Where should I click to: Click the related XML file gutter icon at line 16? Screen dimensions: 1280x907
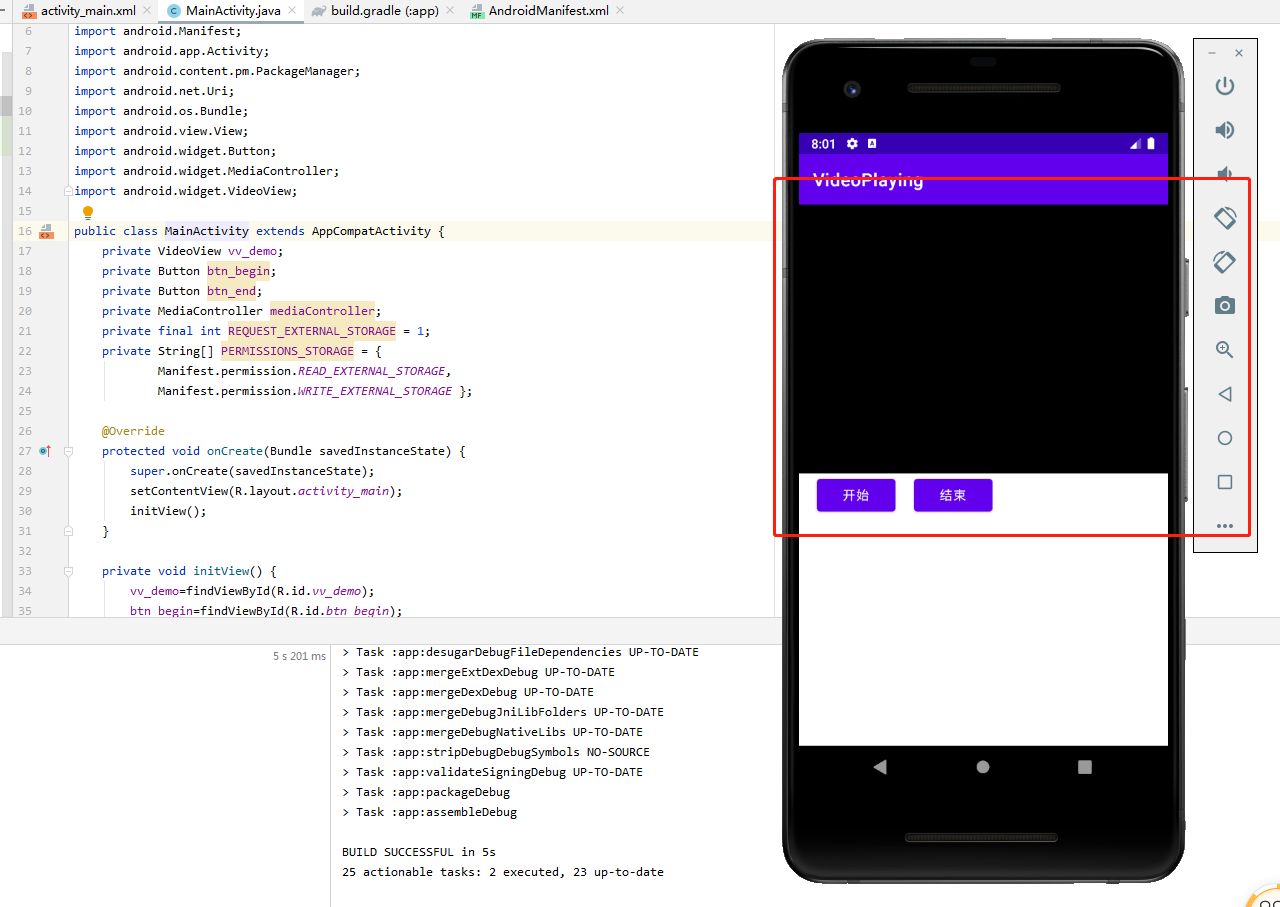[45, 231]
